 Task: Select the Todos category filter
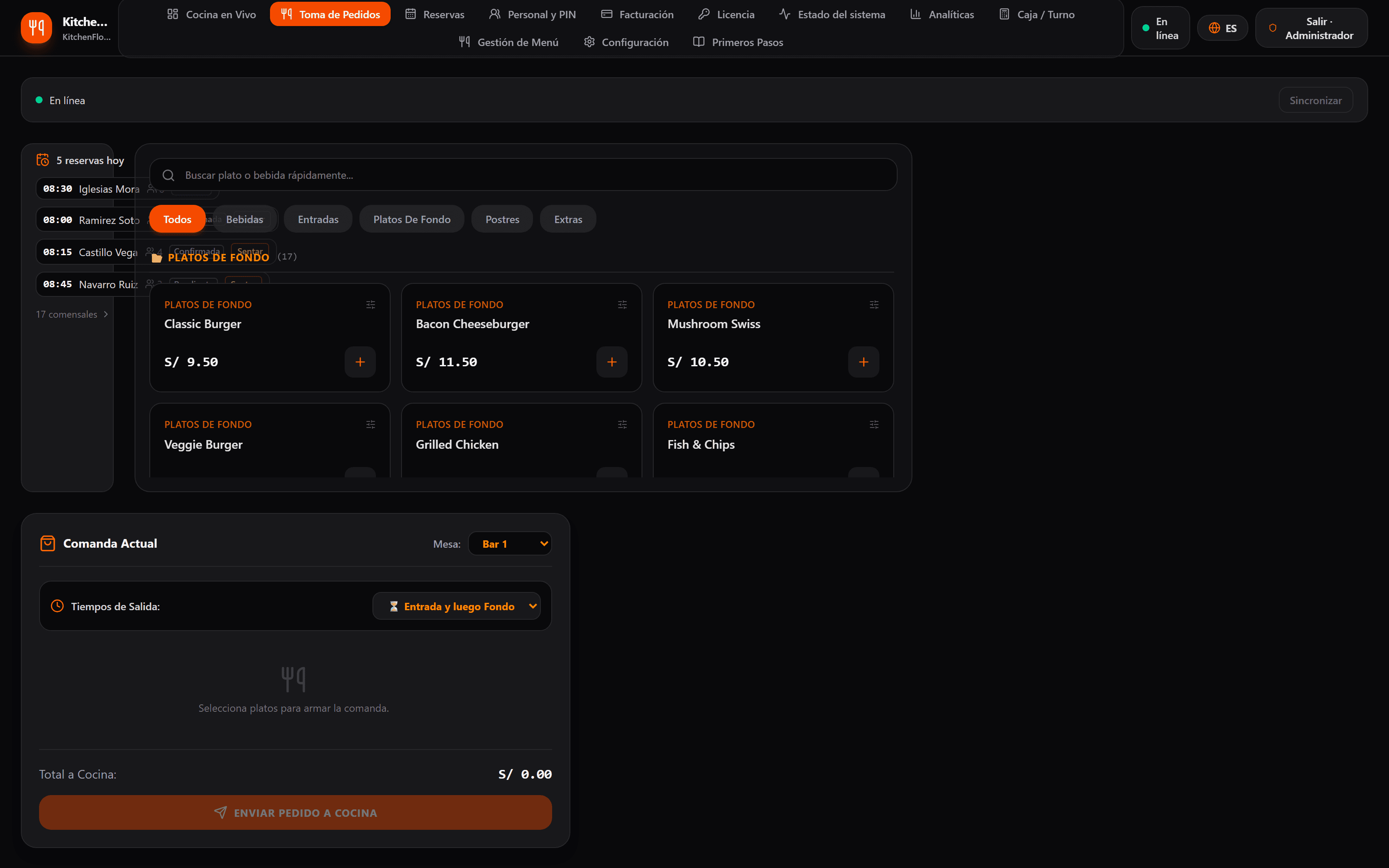pyautogui.click(x=178, y=219)
